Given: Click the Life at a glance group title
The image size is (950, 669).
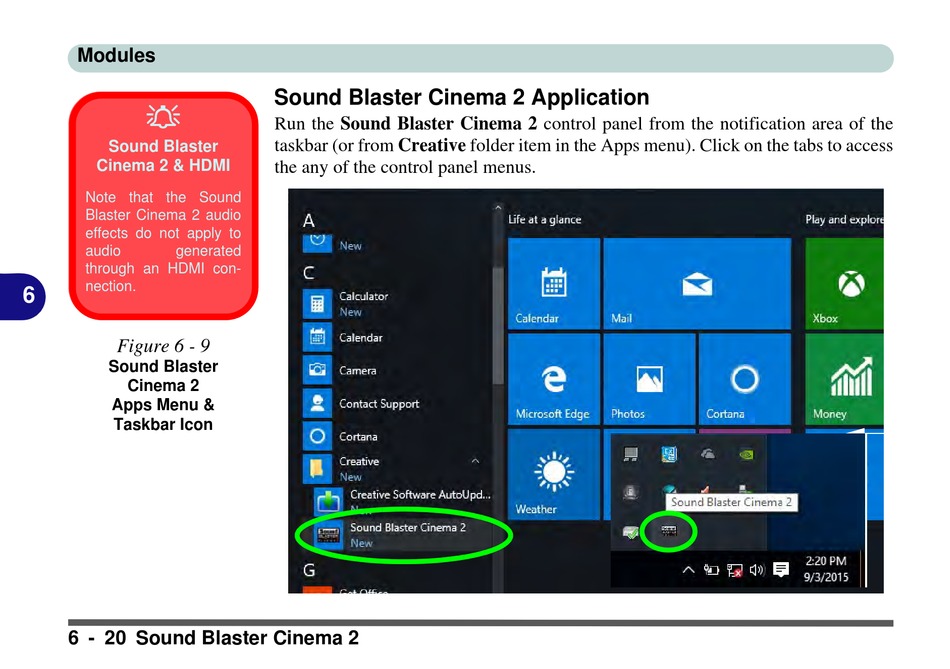Looking at the screenshot, I should (x=544, y=219).
